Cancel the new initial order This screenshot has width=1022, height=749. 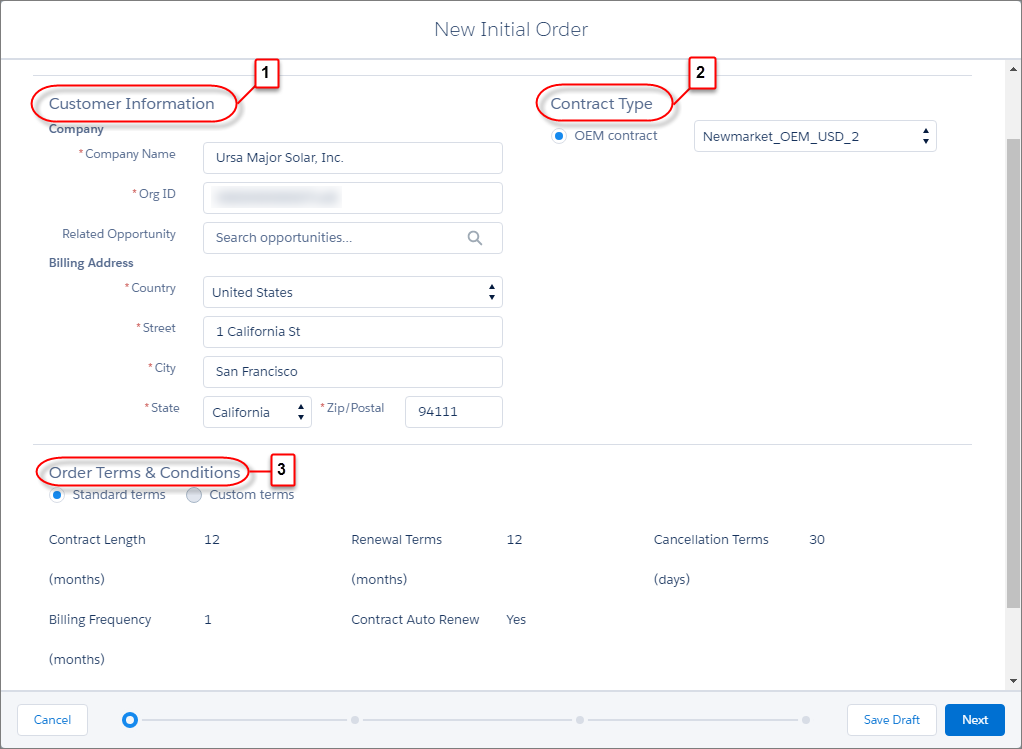(x=52, y=720)
